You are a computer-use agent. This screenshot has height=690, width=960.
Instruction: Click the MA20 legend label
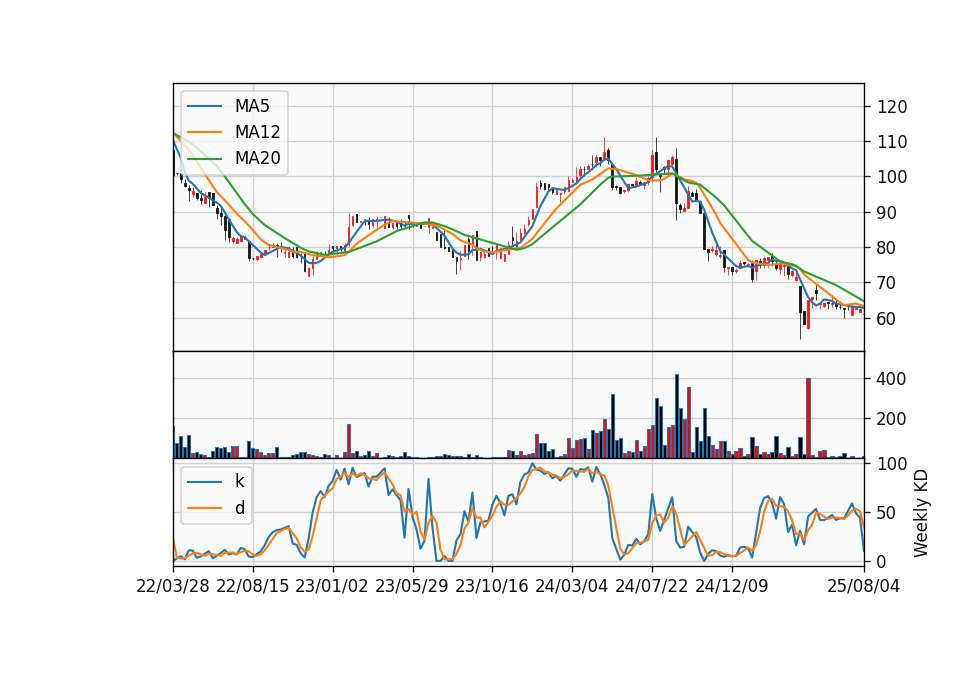click(257, 158)
